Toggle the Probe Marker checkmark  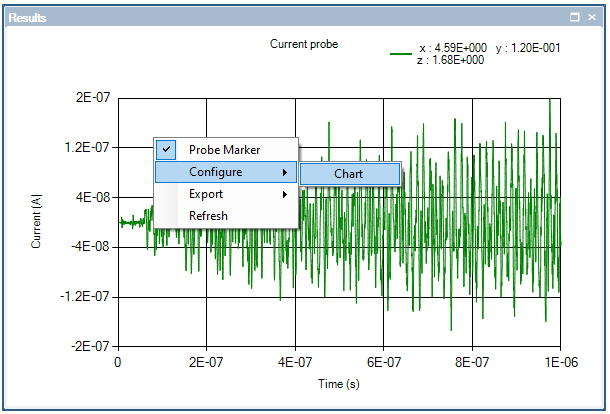click(x=166, y=150)
